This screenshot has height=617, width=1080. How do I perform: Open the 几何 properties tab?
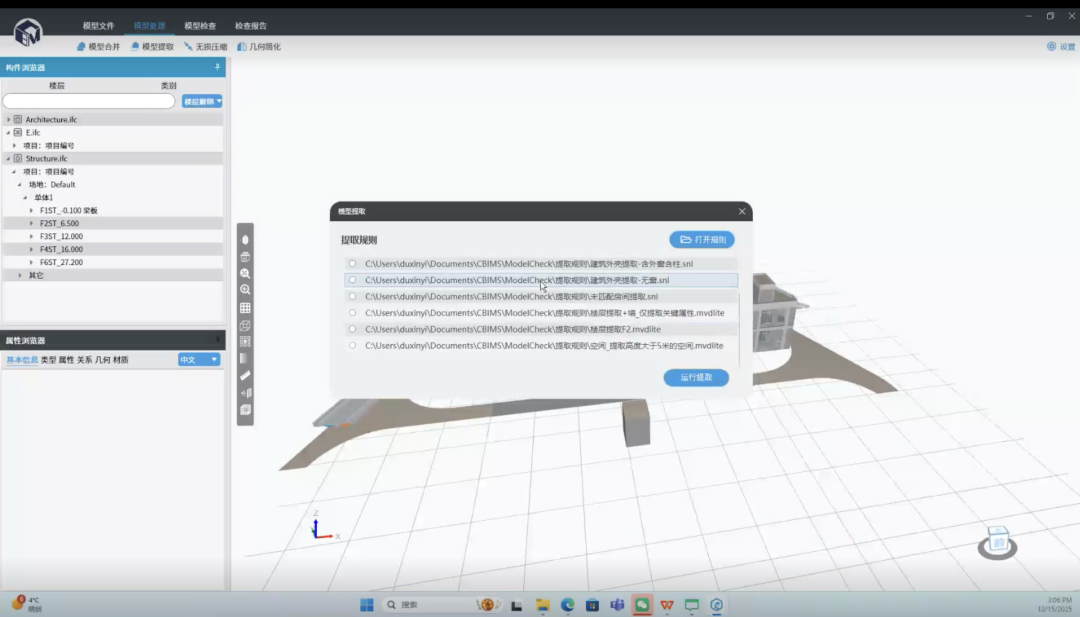click(103, 360)
